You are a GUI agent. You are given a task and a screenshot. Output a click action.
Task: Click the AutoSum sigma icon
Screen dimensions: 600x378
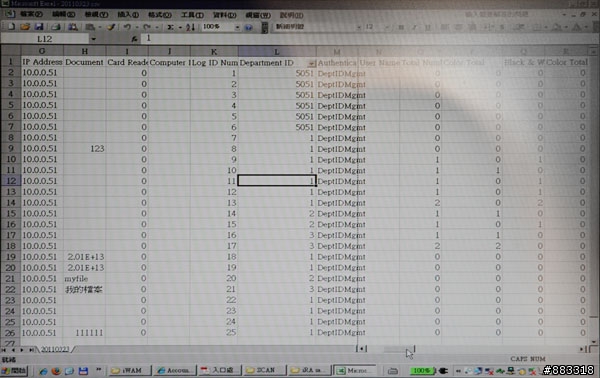point(170,27)
